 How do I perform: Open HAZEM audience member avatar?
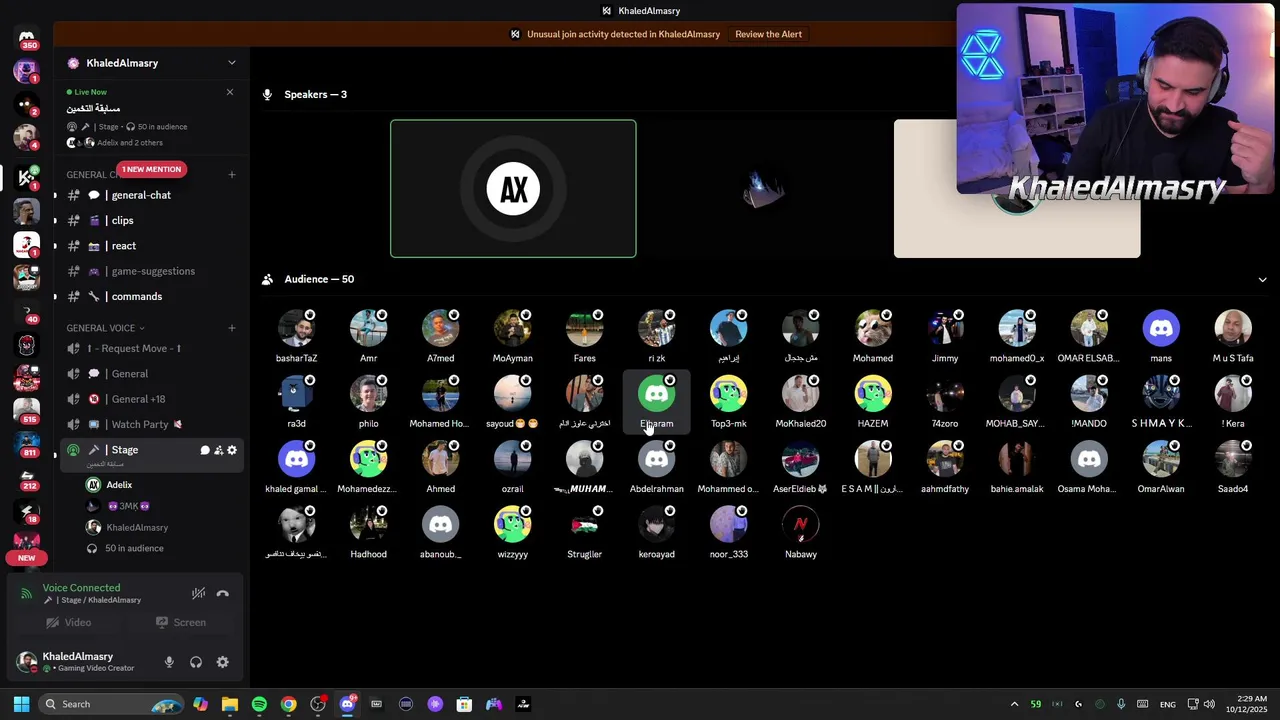point(873,394)
